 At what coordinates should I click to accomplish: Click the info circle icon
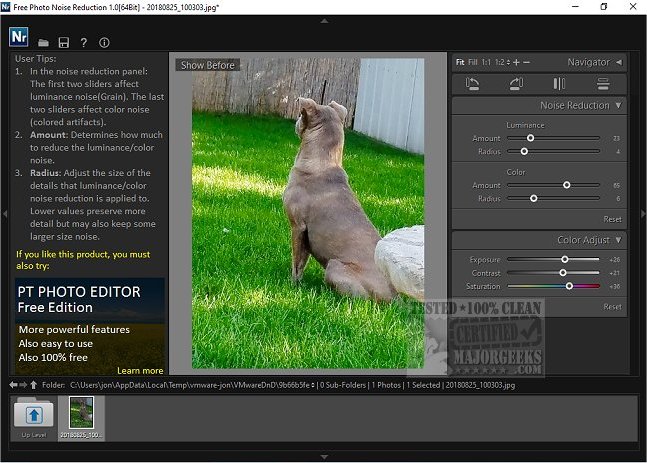coord(104,43)
